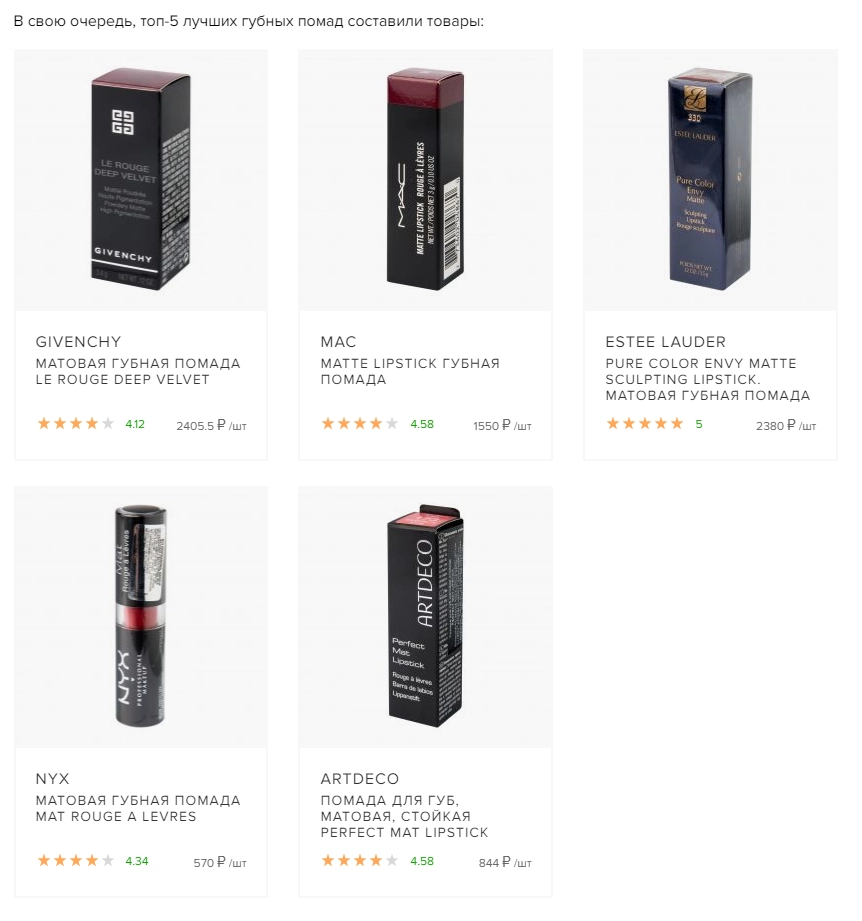Open the Artdeco lipstick product image
Screen dimensions: 862x921
424,617
